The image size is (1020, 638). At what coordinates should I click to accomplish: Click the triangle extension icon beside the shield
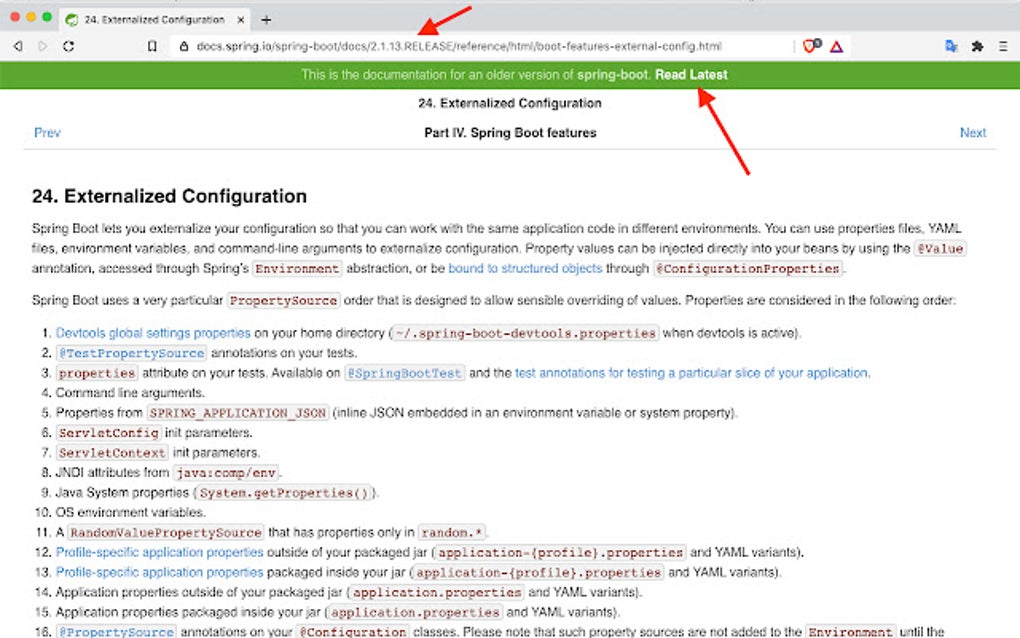pos(834,45)
